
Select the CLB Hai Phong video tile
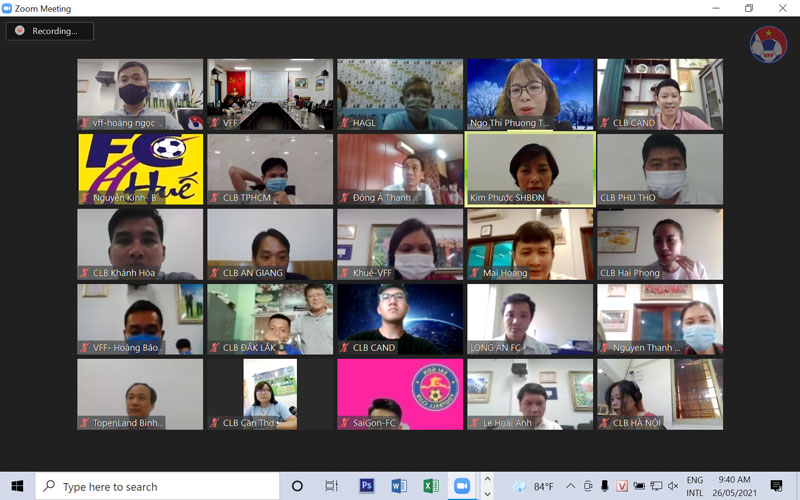click(x=660, y=244)
